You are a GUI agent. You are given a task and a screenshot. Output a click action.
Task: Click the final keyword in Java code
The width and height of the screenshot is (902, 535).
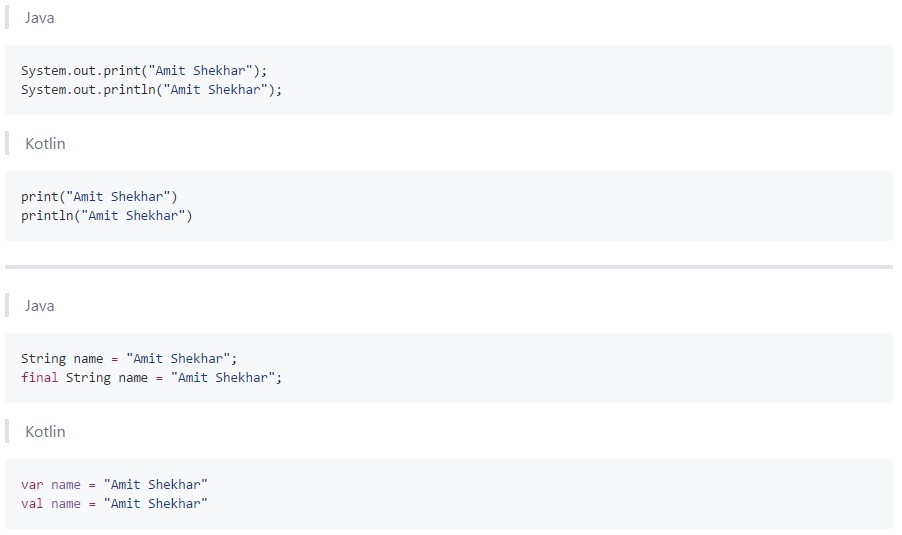(39, 377)
